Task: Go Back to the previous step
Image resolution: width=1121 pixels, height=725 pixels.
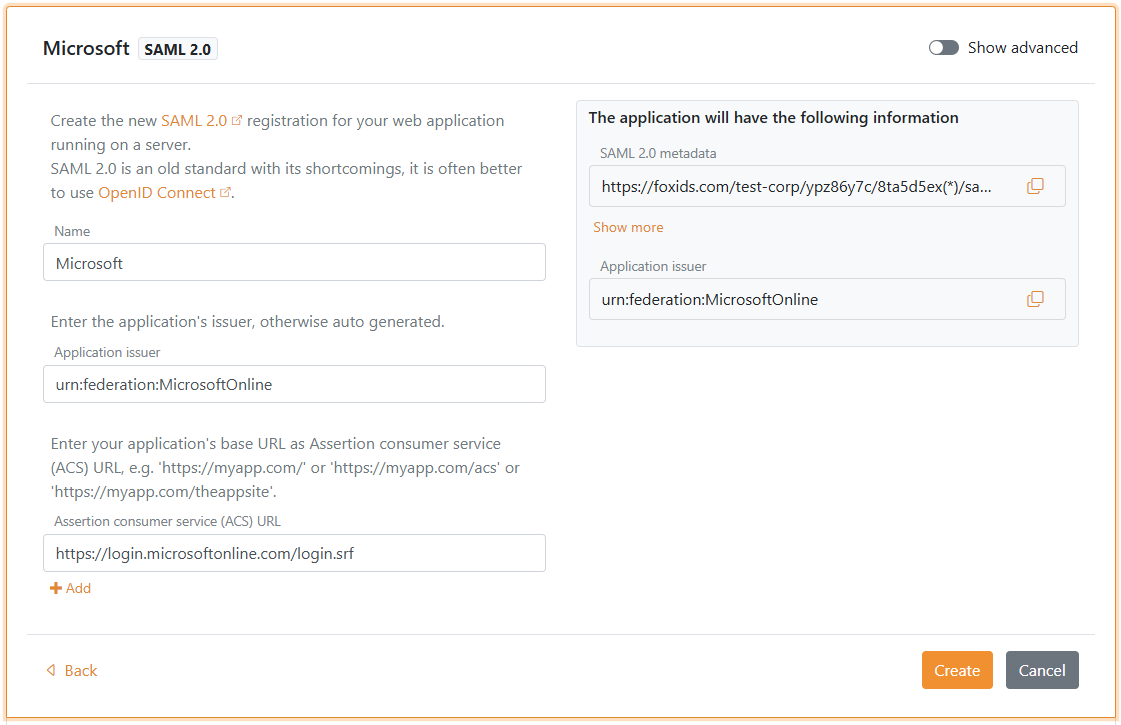Action: pyautogui.click(x=80, y=671)
